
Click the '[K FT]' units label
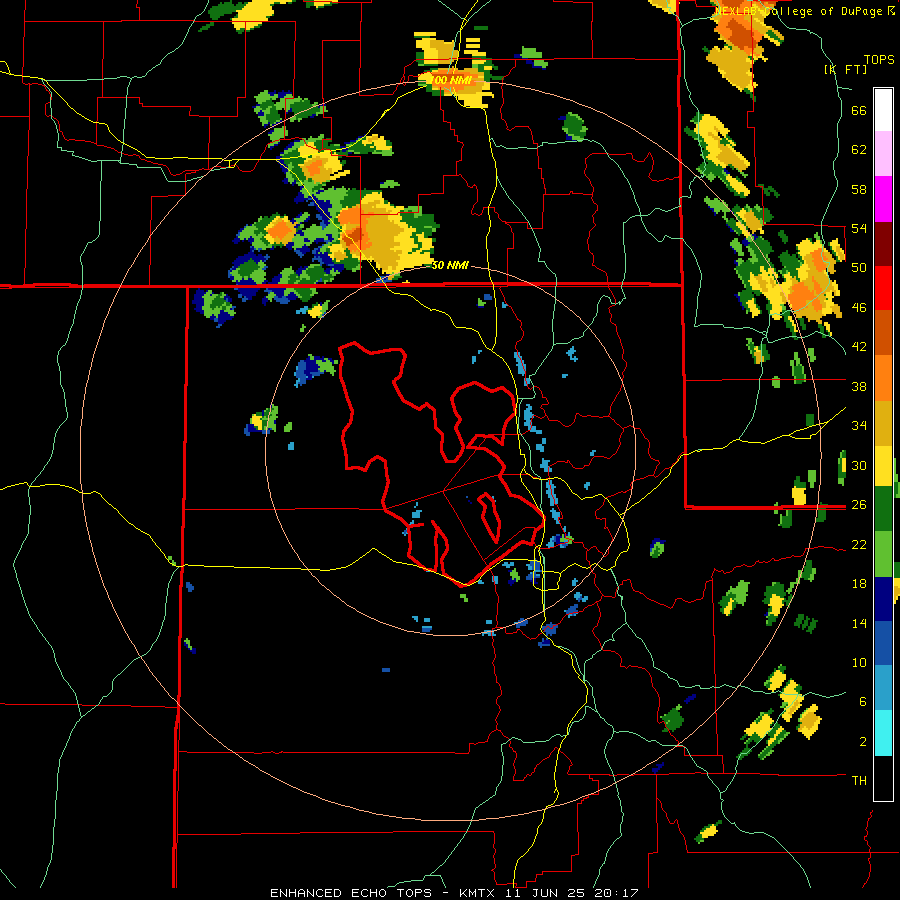coord(845,69)
